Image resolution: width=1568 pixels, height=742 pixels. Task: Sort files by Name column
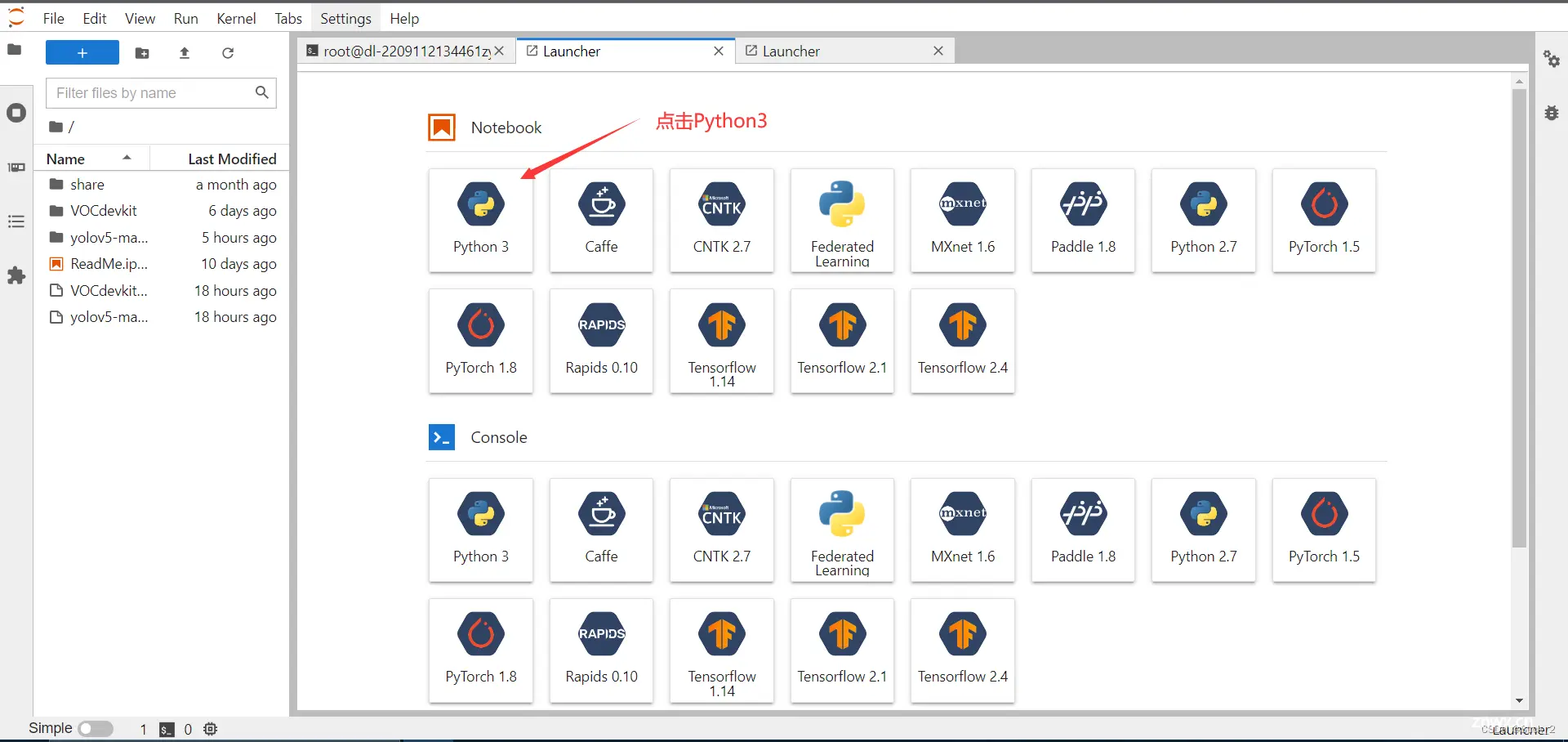tap(91, 159)
